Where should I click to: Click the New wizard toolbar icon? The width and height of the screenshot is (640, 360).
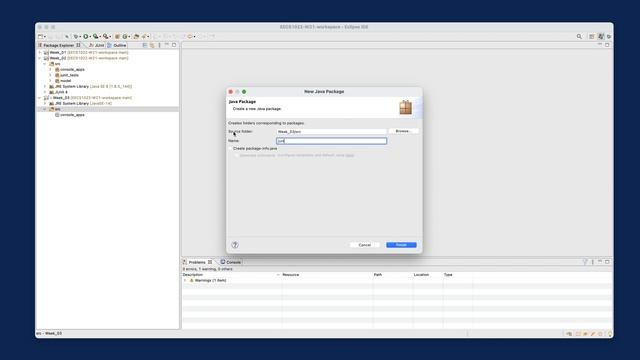[40, 36]
